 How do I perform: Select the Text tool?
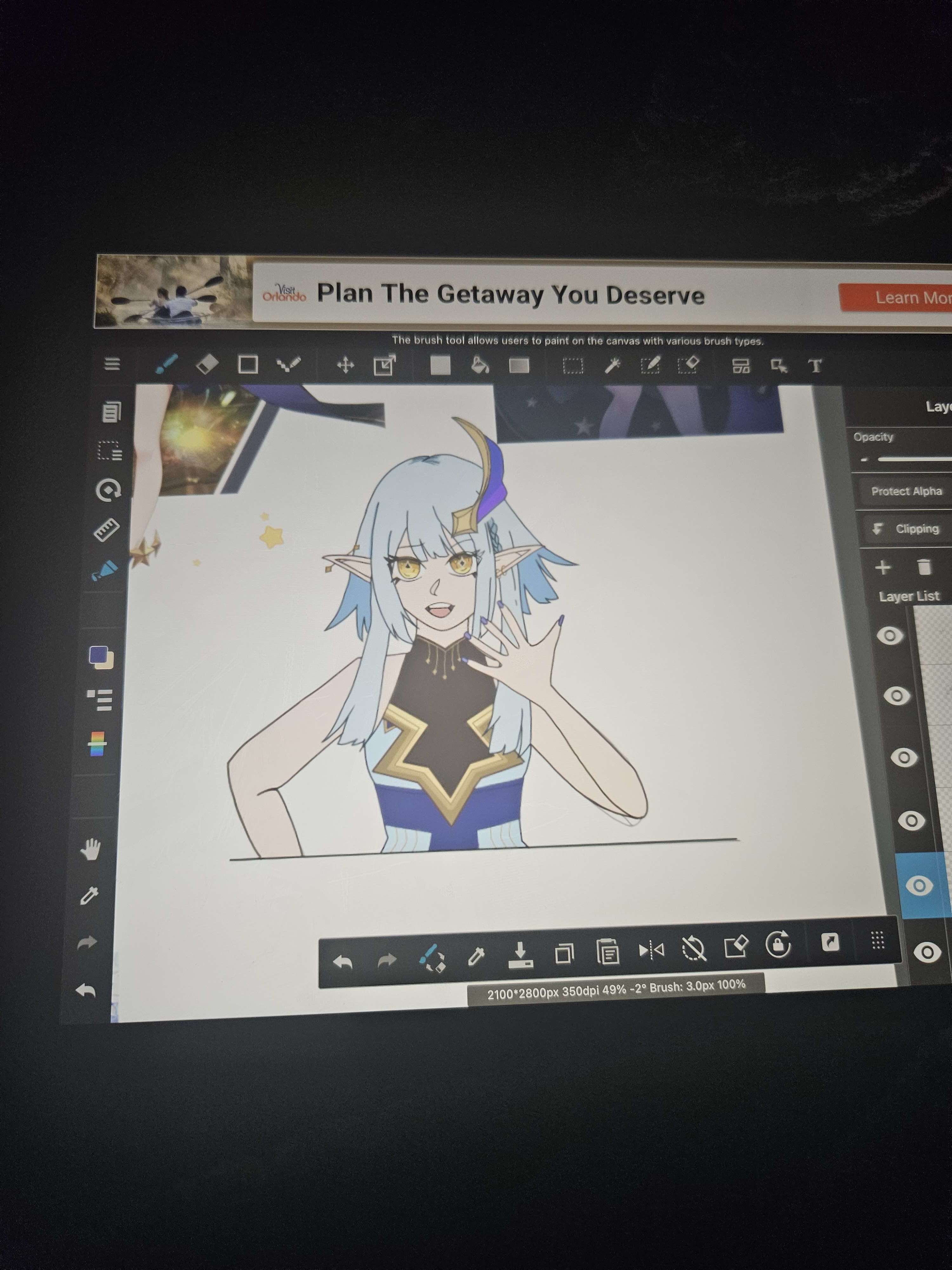coord(815,366)
